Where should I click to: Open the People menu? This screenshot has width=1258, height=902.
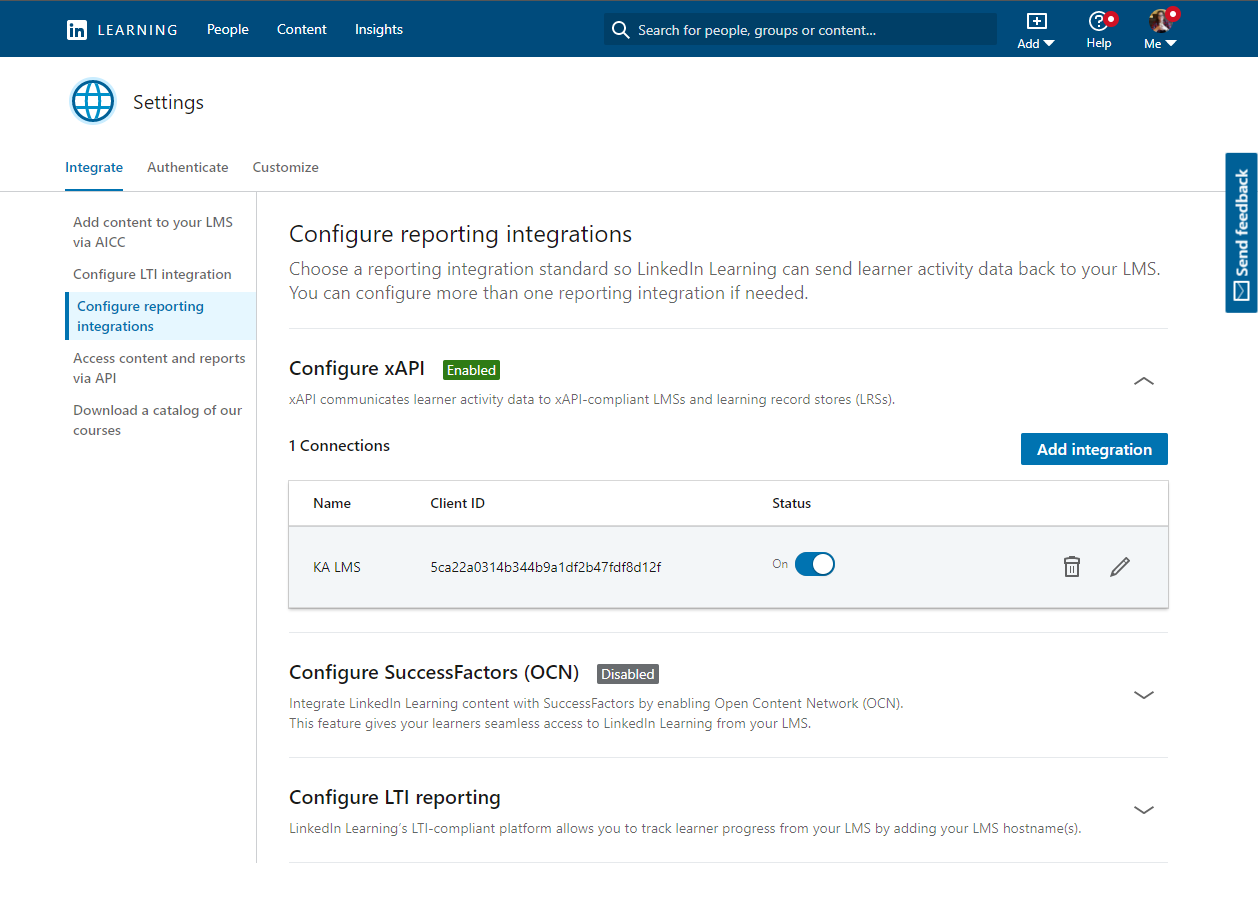pos(227,29)
